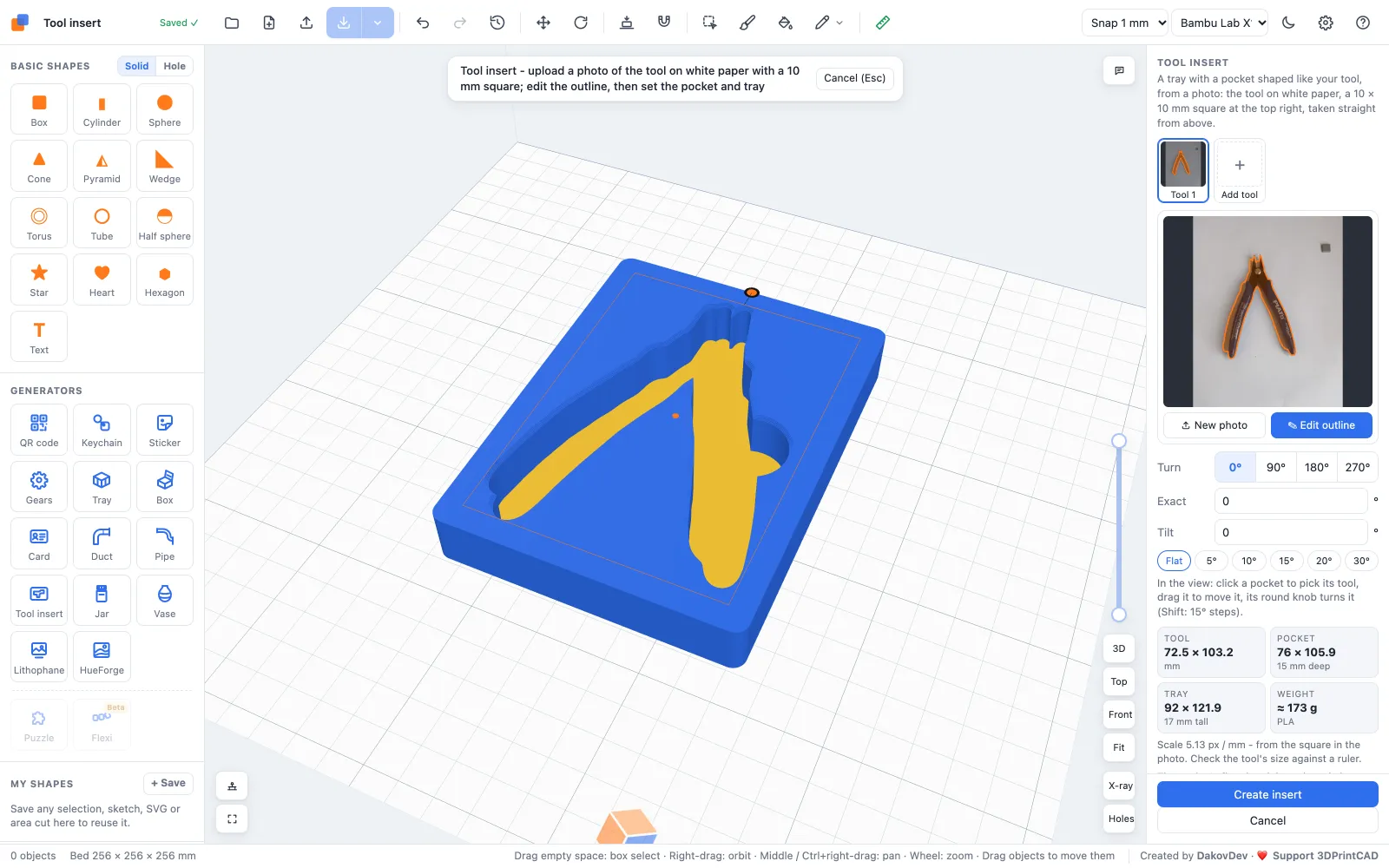Click Edit outline button
This screenshot has width=1389, height=868.
coord(1321,425)
